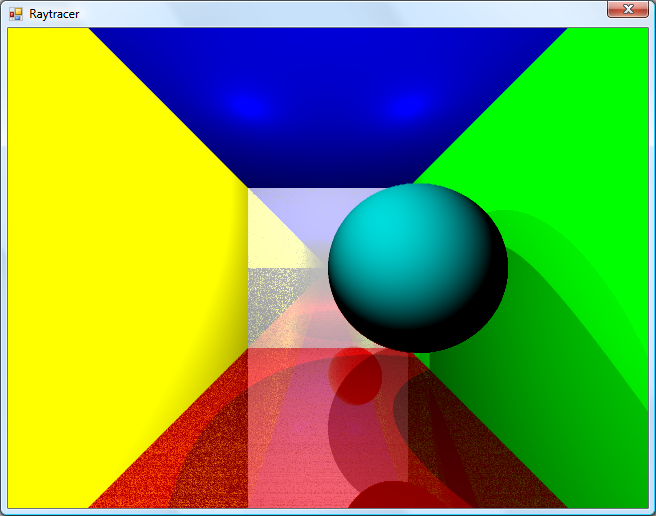Click the right light spot on the ceiling
The width and height of the screenshot is (656, 516).
click(405, 105)
